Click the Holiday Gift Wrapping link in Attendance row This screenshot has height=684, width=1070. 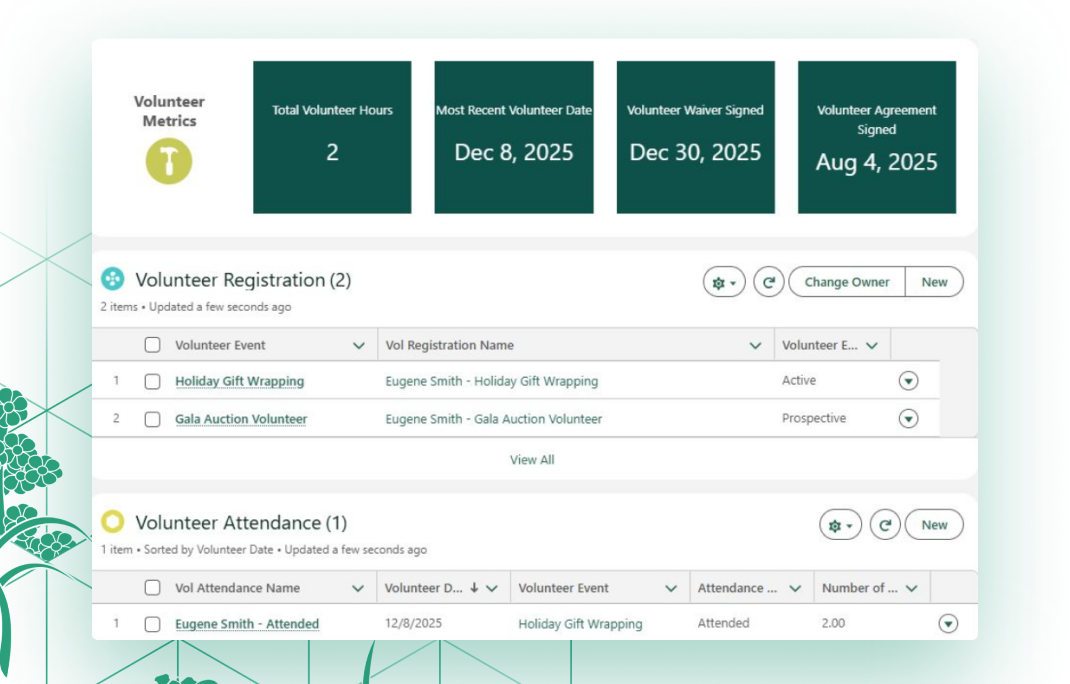(x=580, y=624)
